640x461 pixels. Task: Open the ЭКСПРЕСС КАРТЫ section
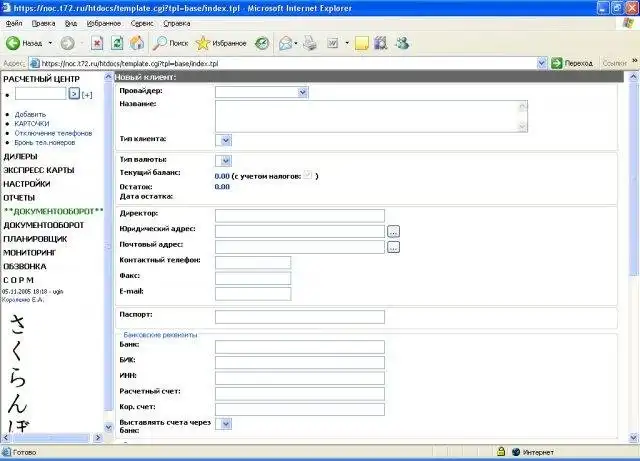[39, 170]
